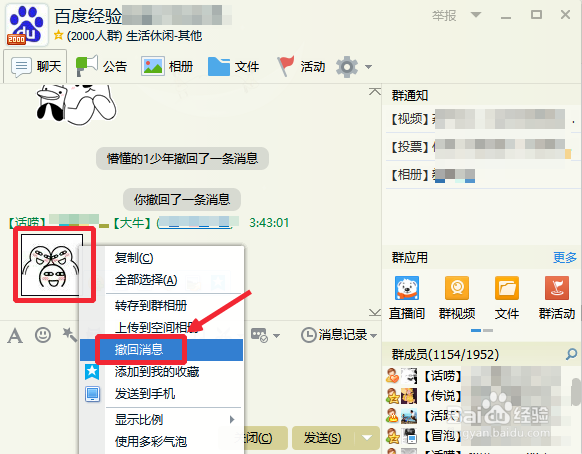Select 使用多彩气泡 menu entry
Screen dimensions: 582x454
tap(151, 441)
